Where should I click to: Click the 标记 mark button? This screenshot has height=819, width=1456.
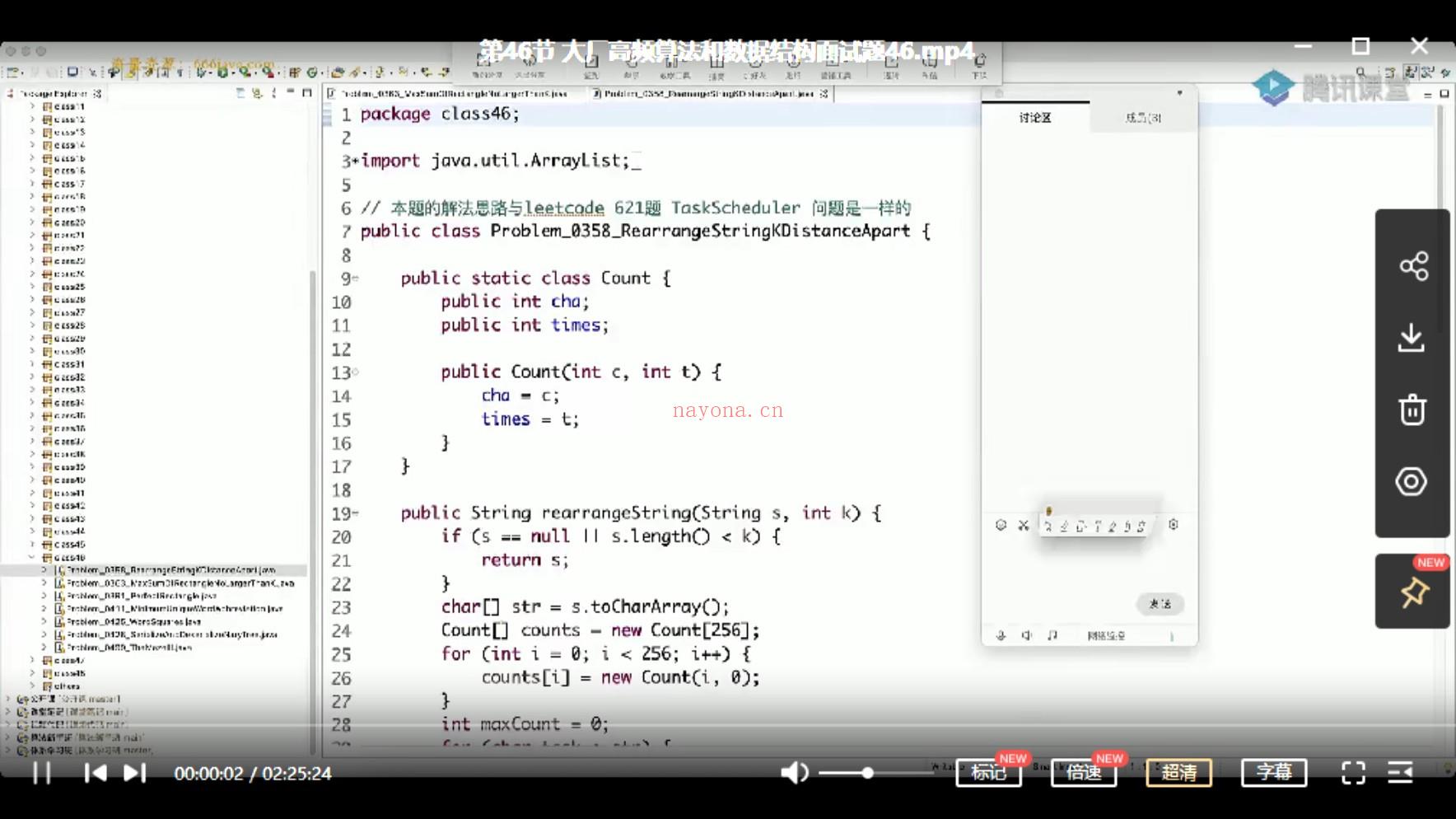point(988,772)
